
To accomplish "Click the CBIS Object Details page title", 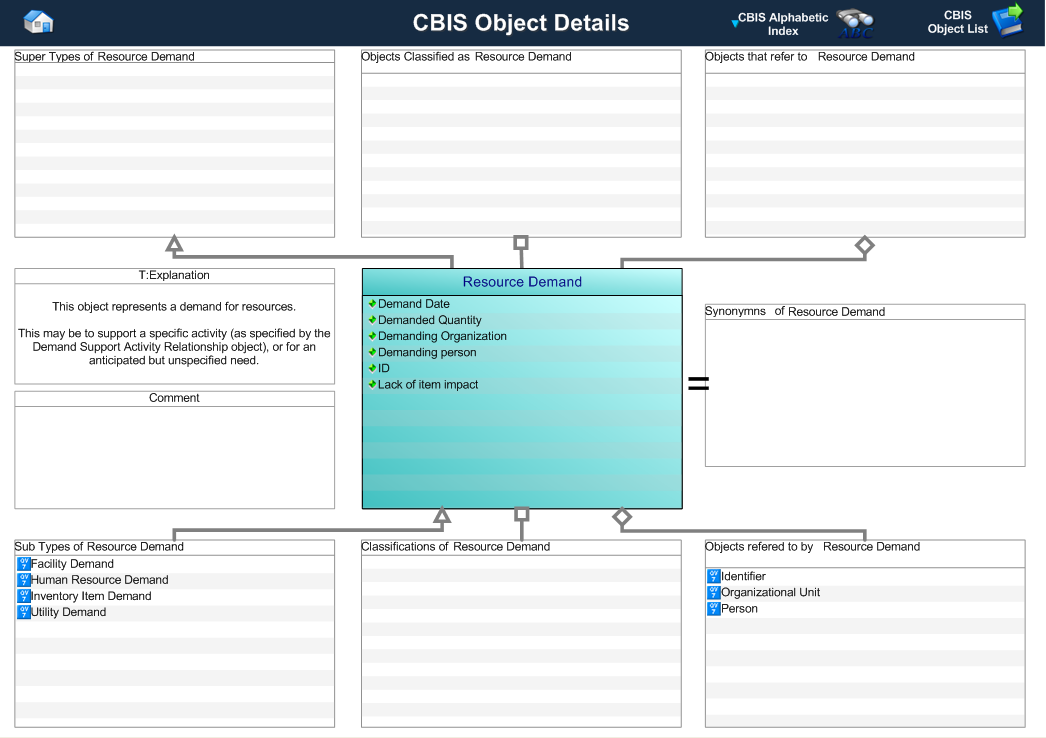I will point(520,23).
